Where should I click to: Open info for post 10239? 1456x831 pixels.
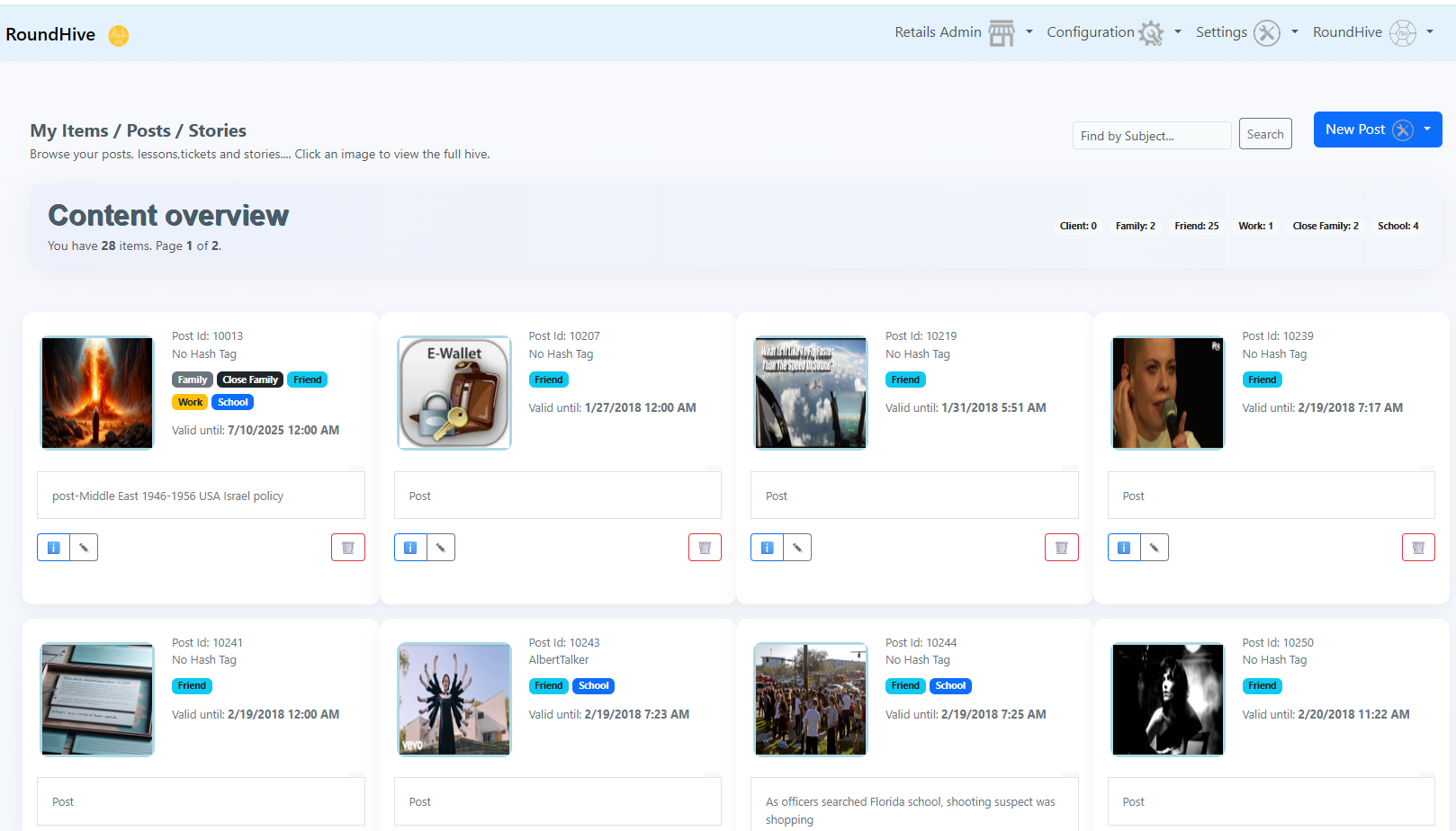click(1124, 548)
